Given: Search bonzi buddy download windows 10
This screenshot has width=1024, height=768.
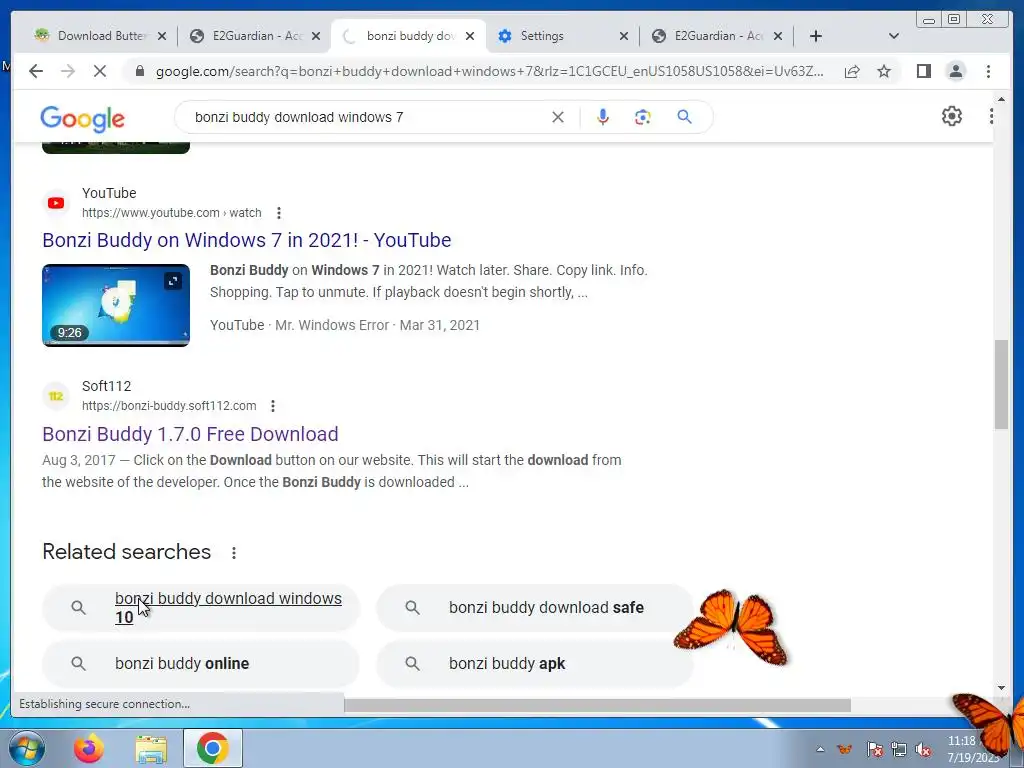Looking at the screenshot, I should click(x=201, y=608).
